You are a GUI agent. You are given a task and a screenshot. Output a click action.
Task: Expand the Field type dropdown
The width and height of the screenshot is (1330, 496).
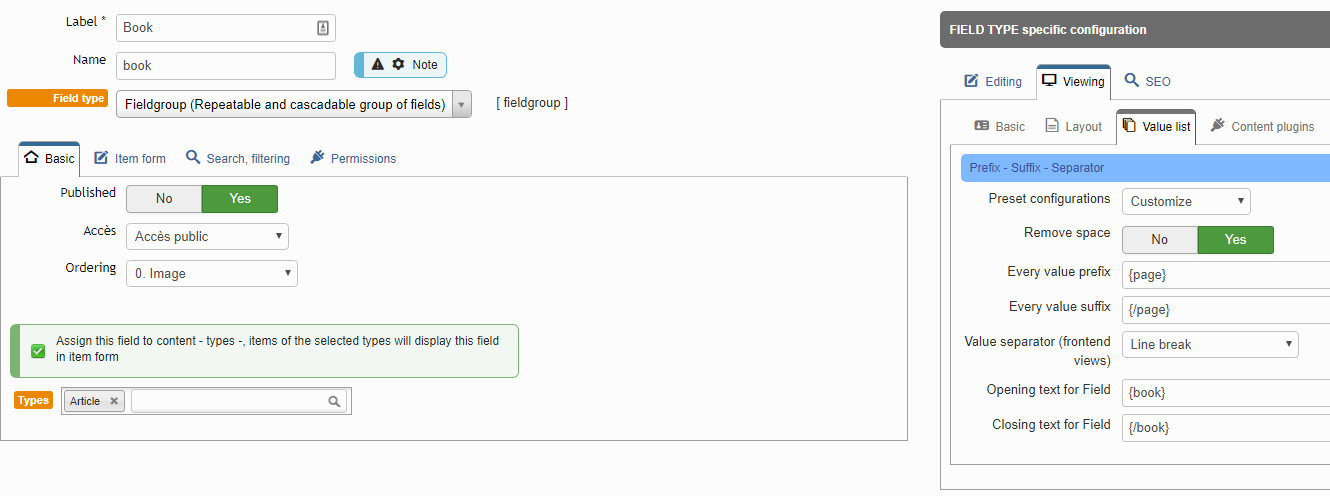coord(294,104)
